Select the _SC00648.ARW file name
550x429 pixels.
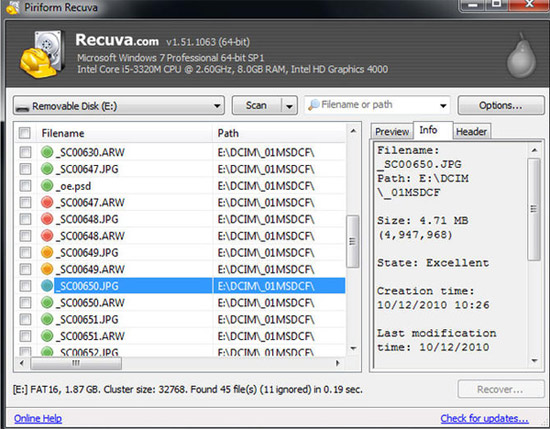(x=90, y=236)
